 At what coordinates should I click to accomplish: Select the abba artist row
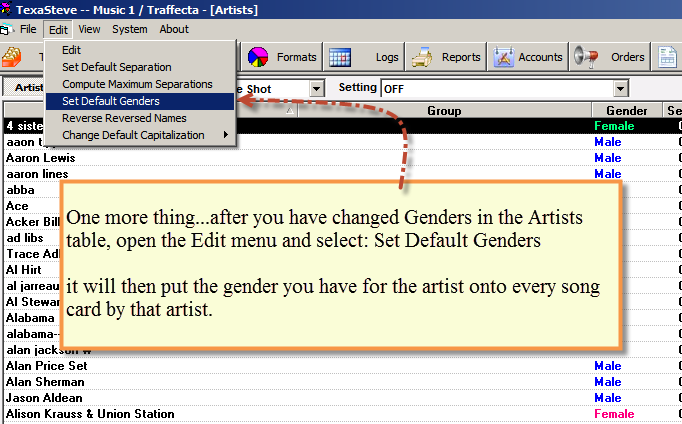[x=20, y=190]
